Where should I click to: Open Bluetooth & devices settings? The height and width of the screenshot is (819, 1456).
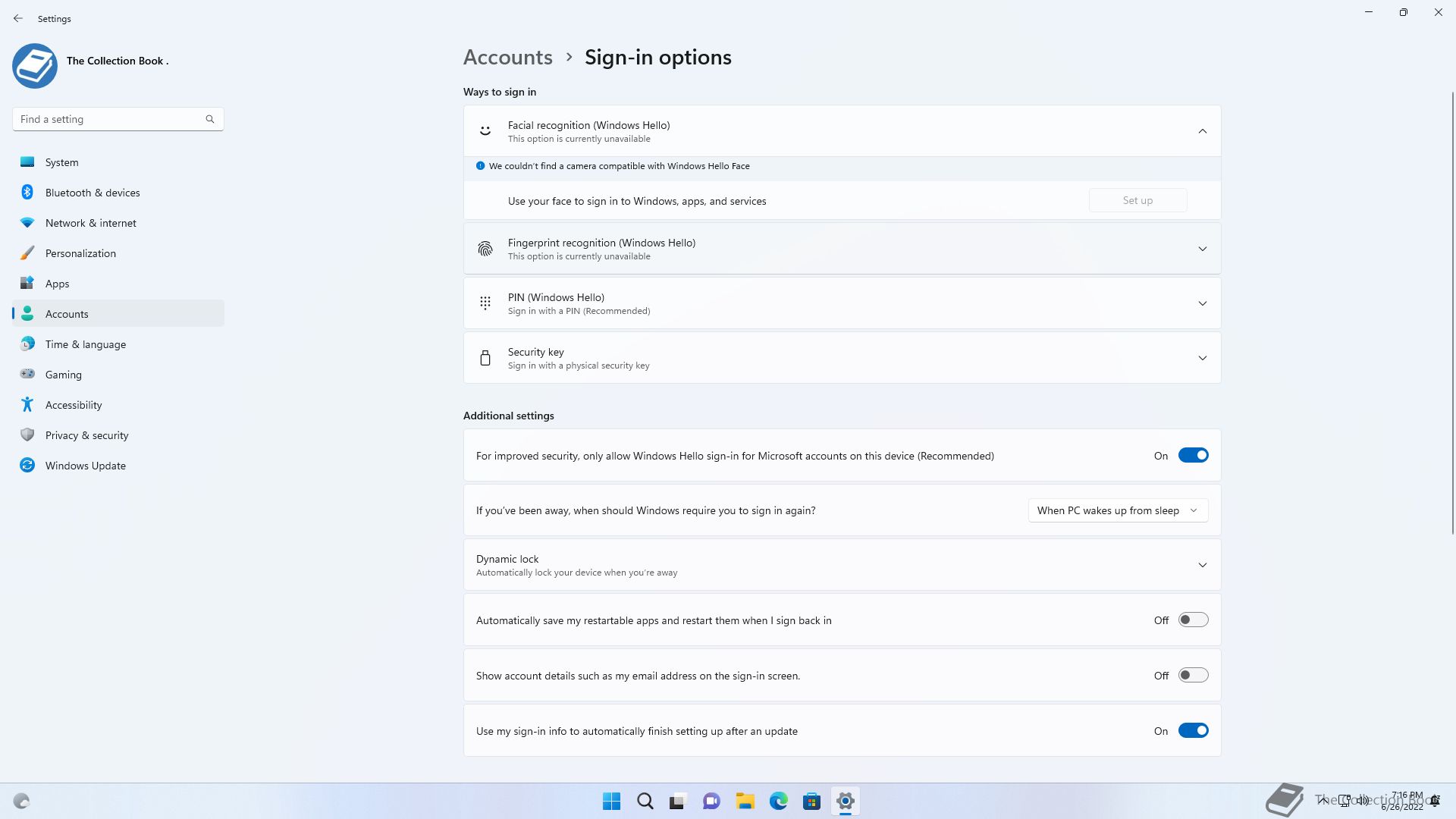(118, 193)
